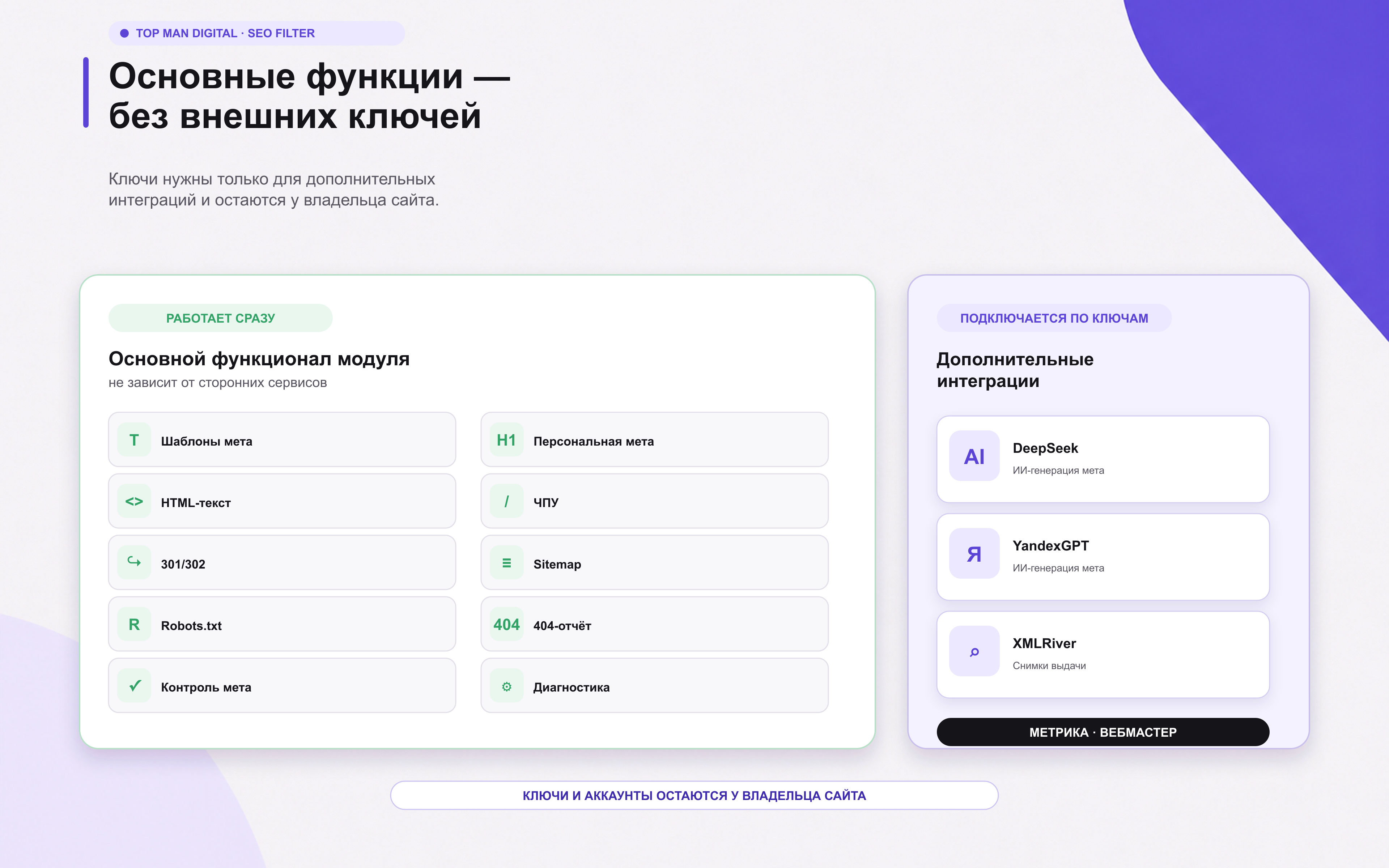This screenshot has height=868, width=1389.
Task: Select the XMLRiver integration card
Action: pos(1103,655)
